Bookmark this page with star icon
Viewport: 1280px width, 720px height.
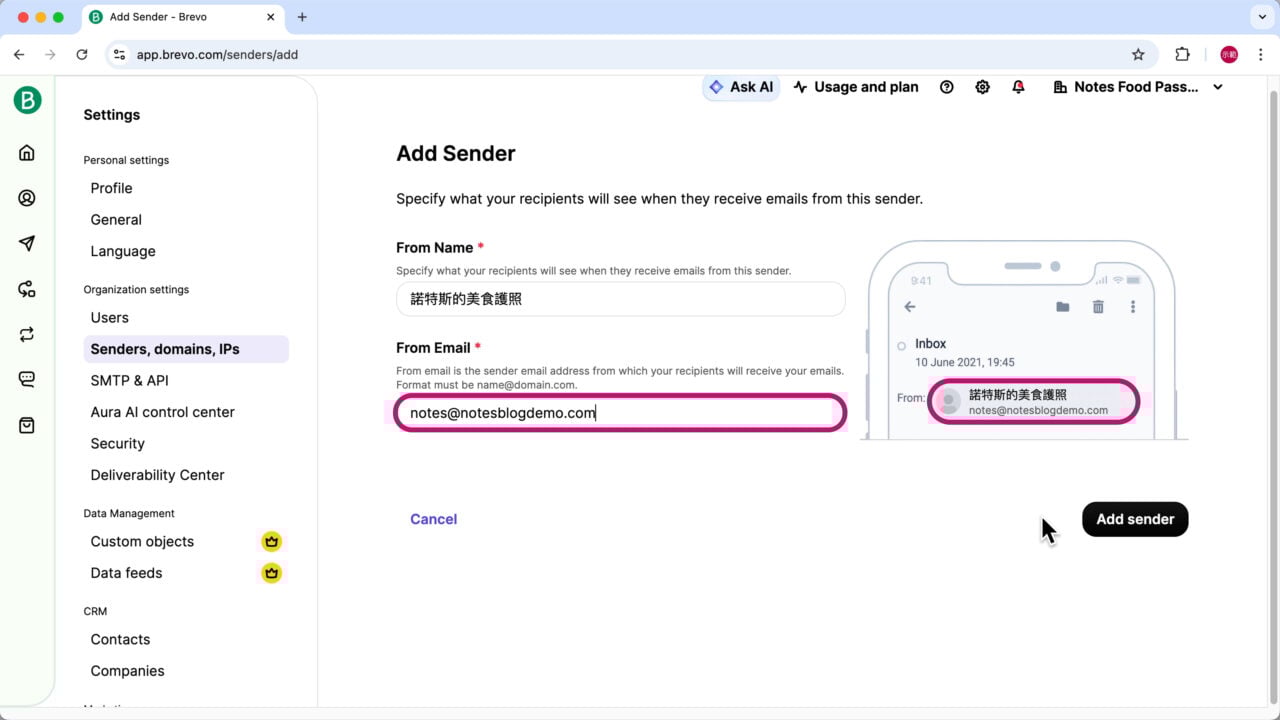point(1138,55)
